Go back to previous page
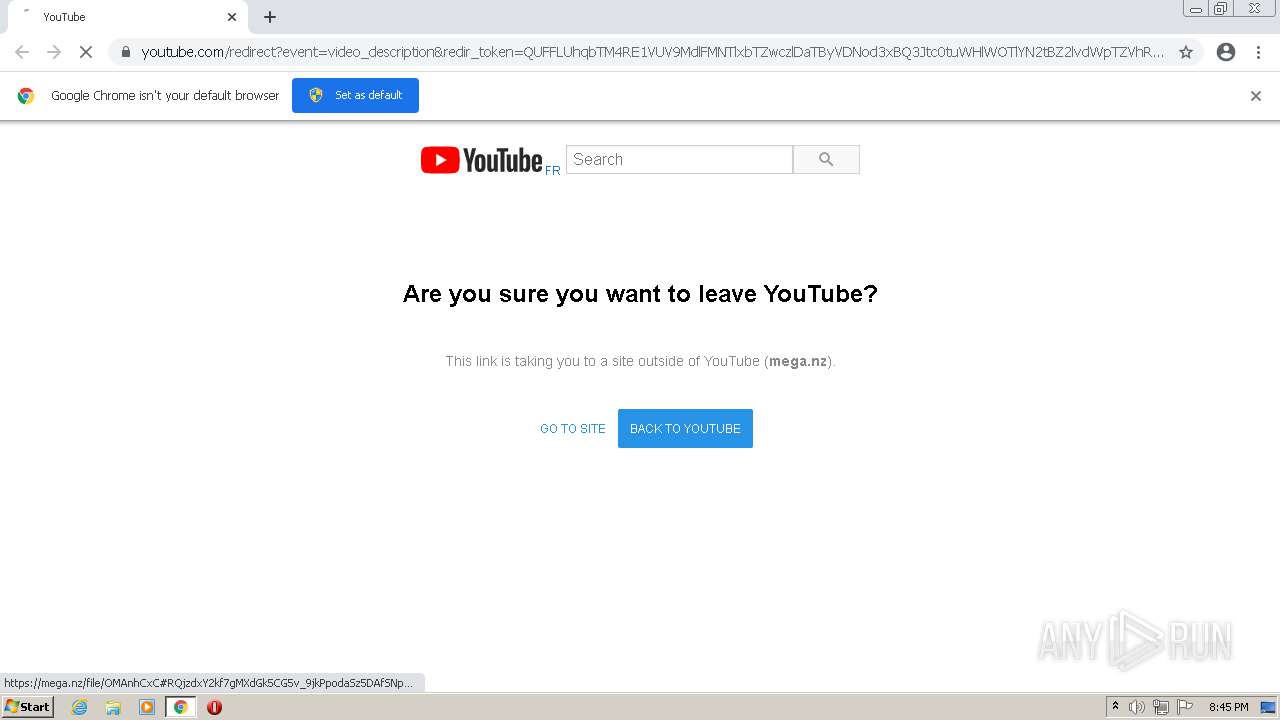 click(x=22, y=52)
